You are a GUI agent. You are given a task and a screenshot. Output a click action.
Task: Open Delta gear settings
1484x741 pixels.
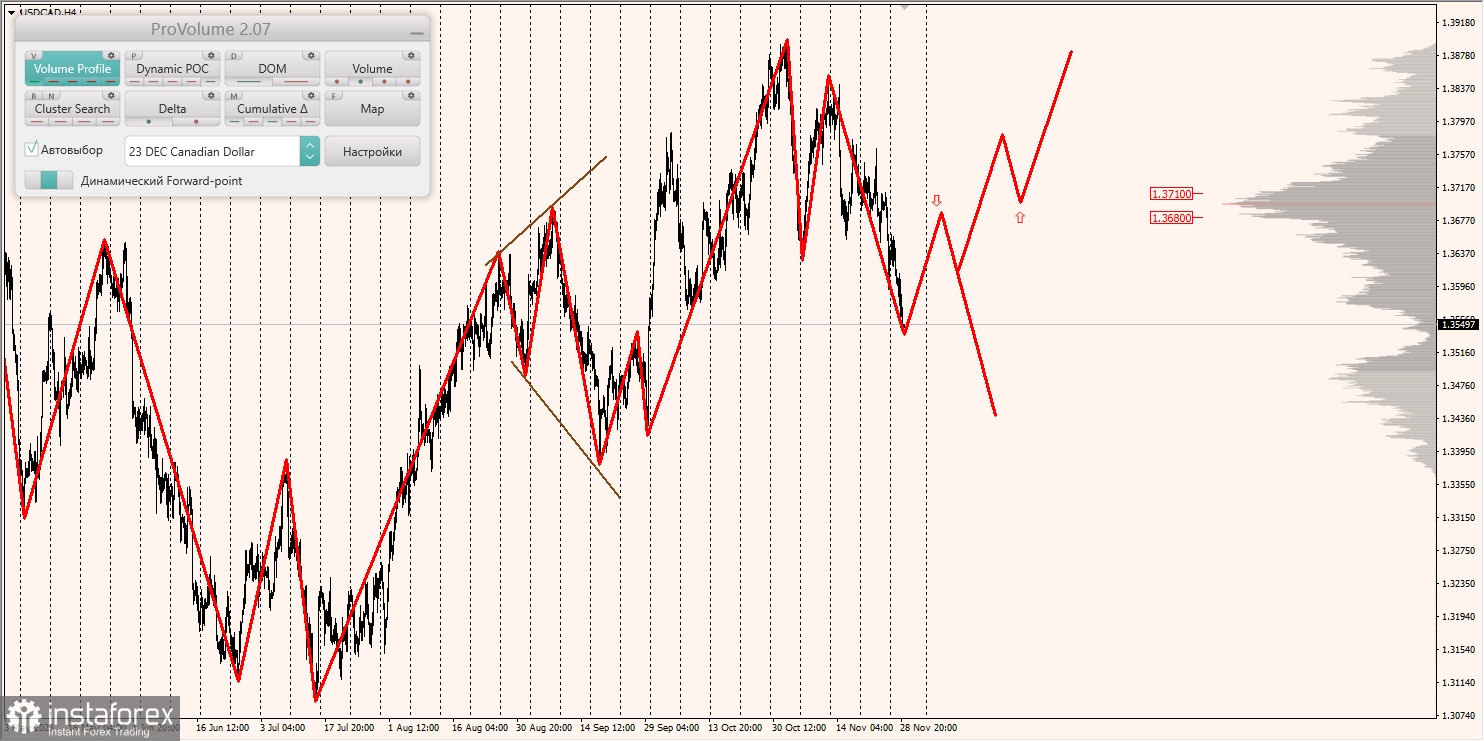[x=211, y=96]
